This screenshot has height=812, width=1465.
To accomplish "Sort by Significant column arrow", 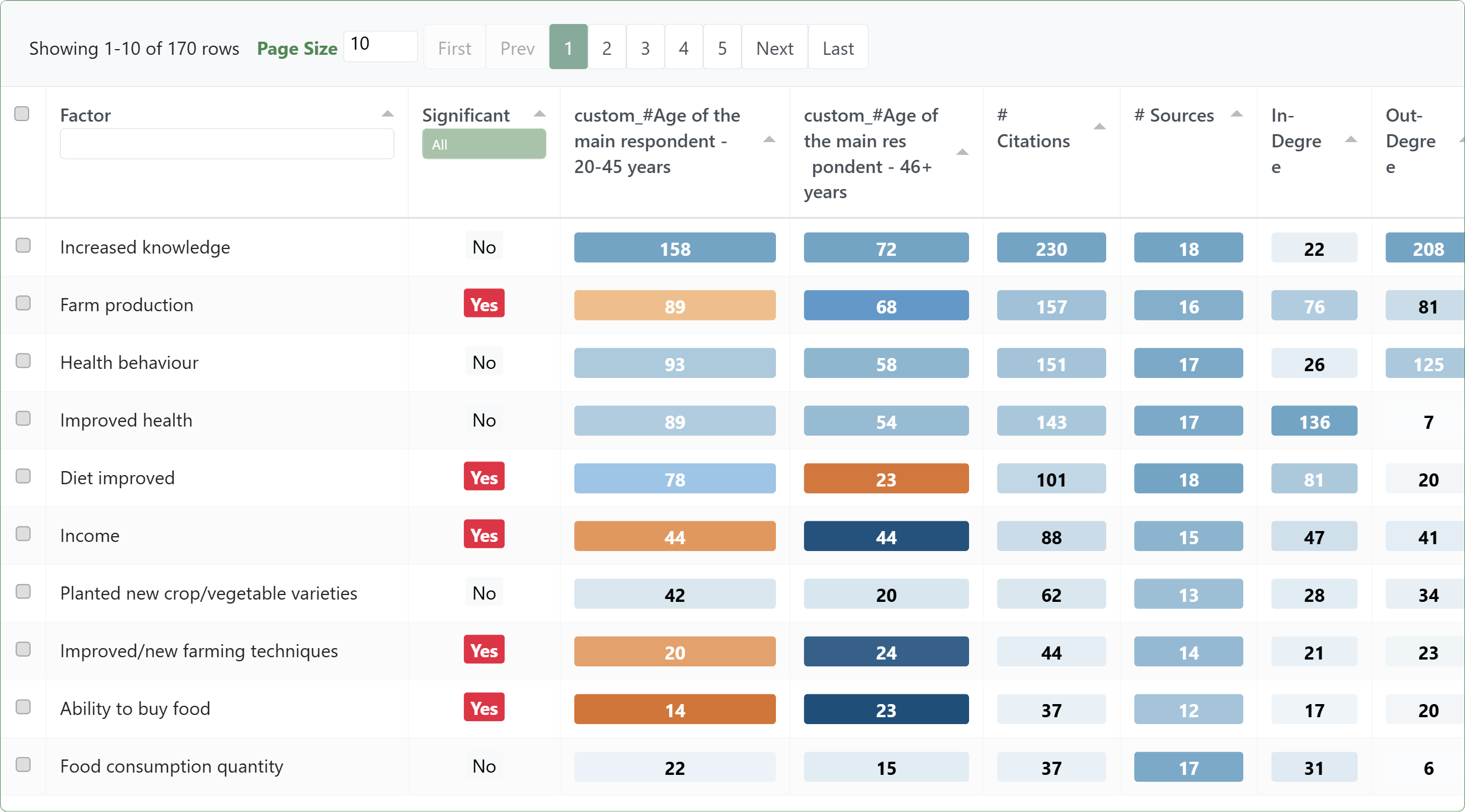I will pos(539,114).
